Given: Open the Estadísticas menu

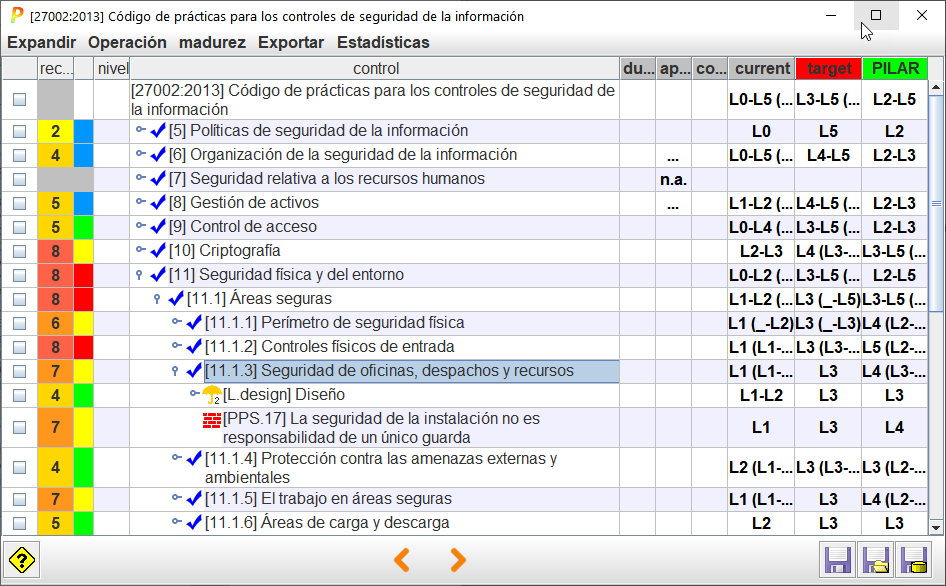Looking at the screenshot, I should click(383, 43).
